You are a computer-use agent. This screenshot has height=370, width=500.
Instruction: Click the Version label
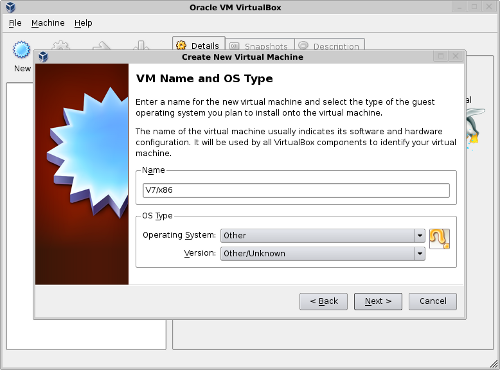click(200, 253)
